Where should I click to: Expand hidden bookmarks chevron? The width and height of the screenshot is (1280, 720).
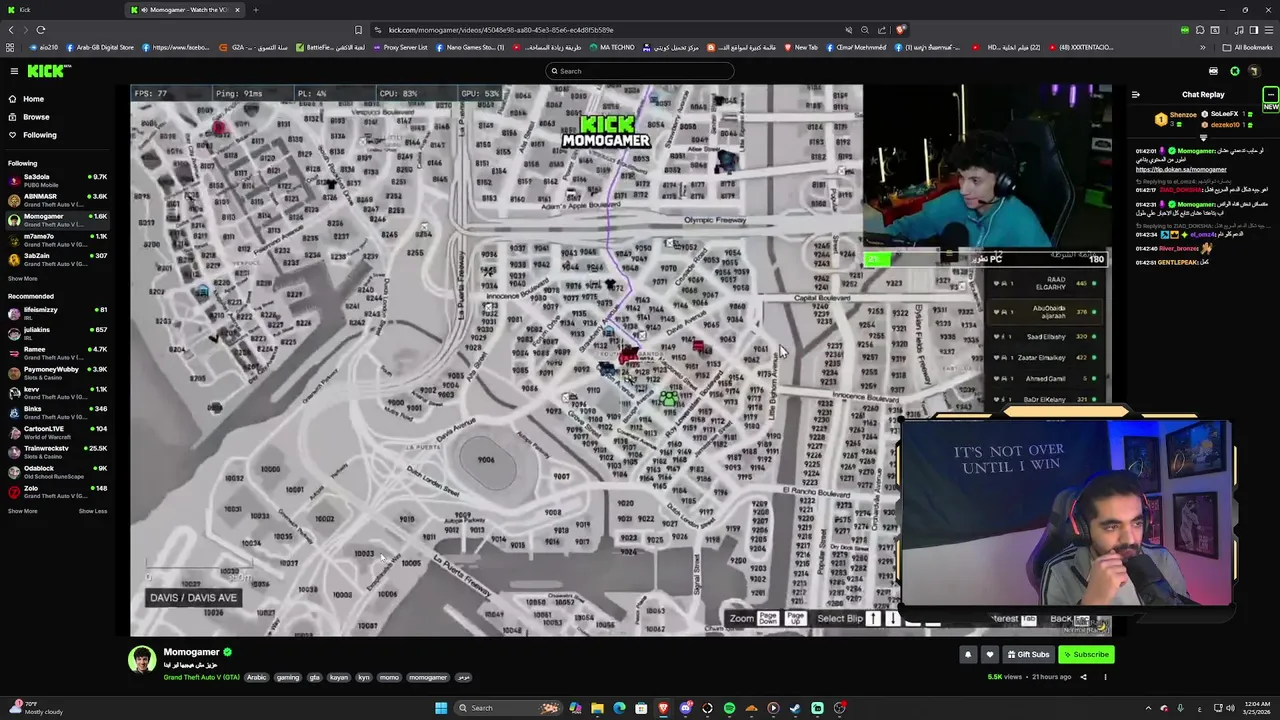pyautogui.click(x=1203, y=47)
